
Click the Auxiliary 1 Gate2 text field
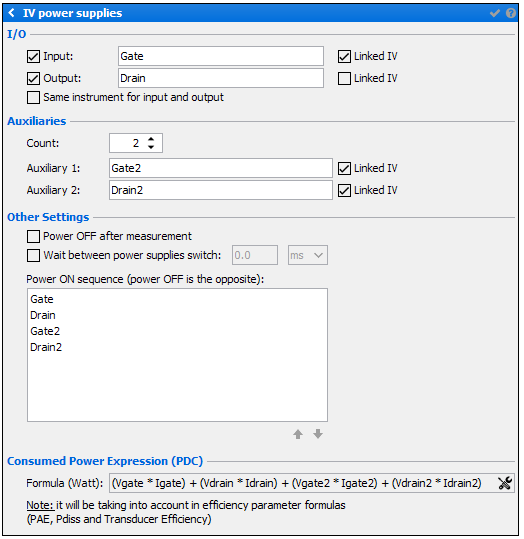[x=221, y=168]
